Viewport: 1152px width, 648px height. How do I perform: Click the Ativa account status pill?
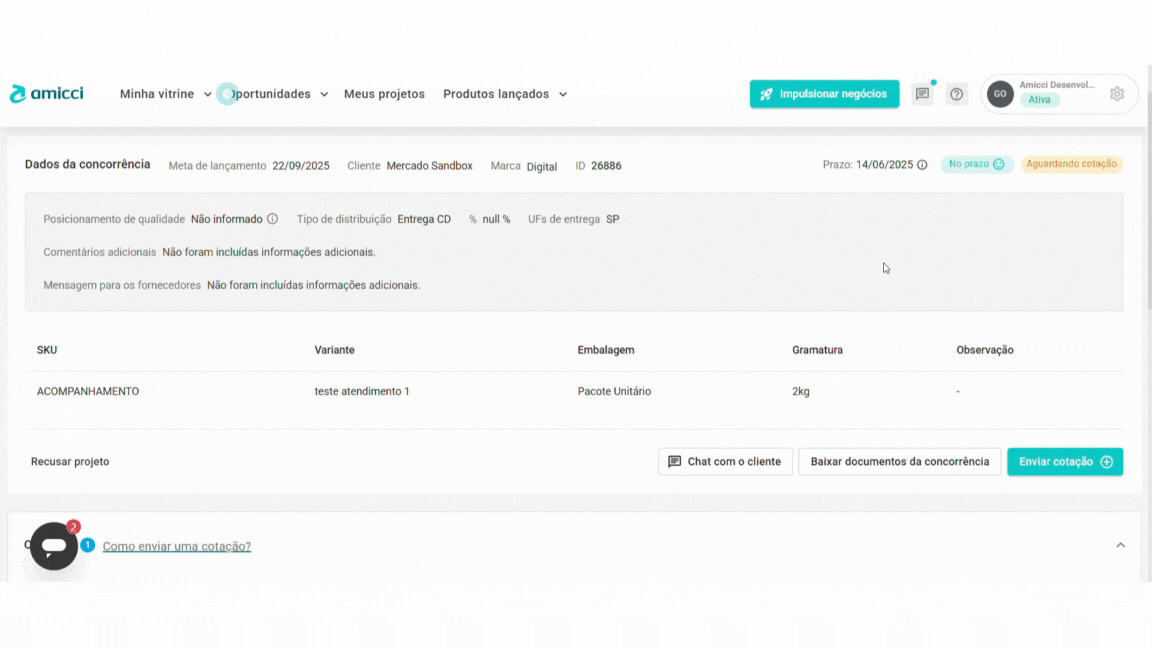tap(1040, 99)
